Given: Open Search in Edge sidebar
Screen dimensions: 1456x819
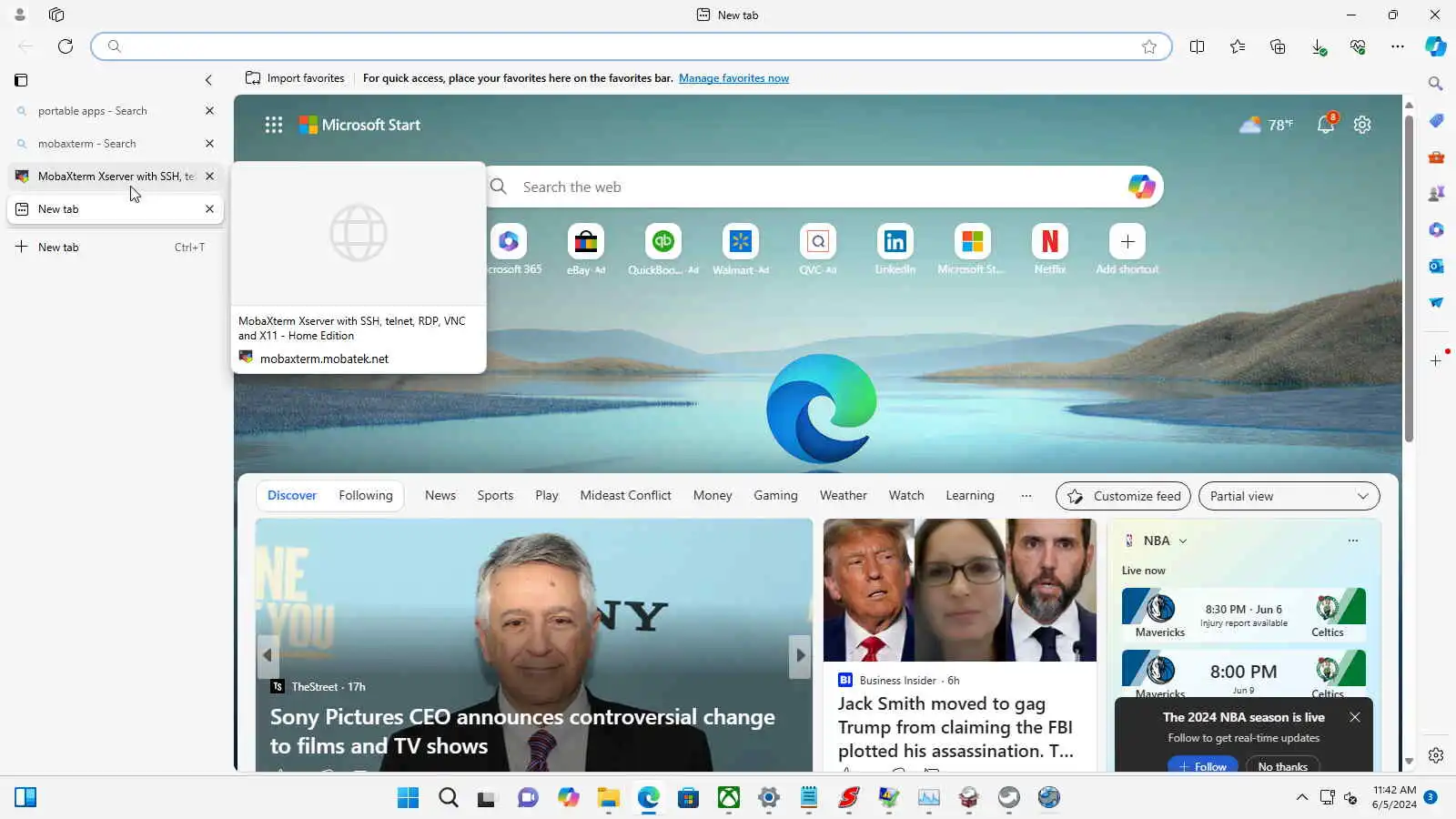Looking at the screenshot, I should pos(1436,84).
